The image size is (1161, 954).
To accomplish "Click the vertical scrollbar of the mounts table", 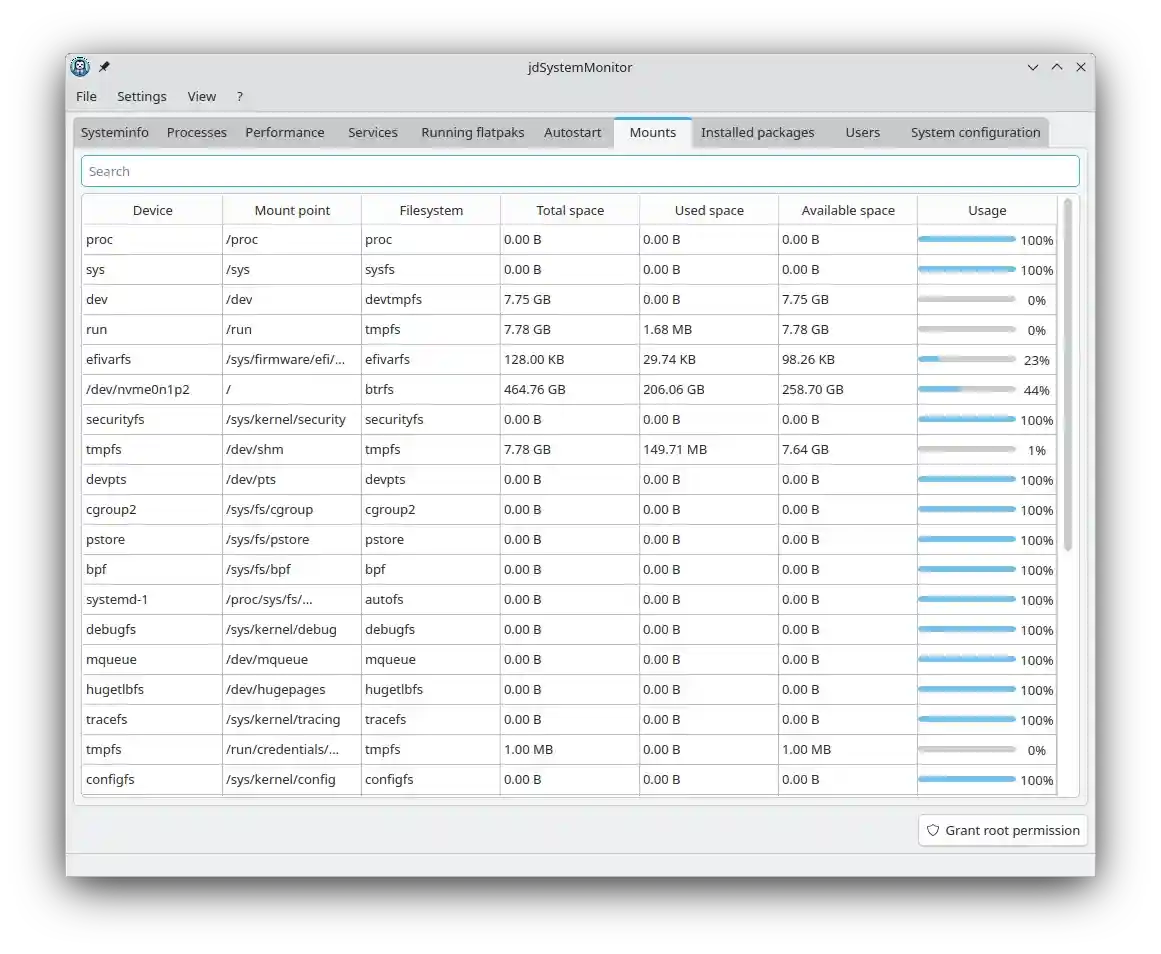I will pyautogui.click(x=1067, y=375).
